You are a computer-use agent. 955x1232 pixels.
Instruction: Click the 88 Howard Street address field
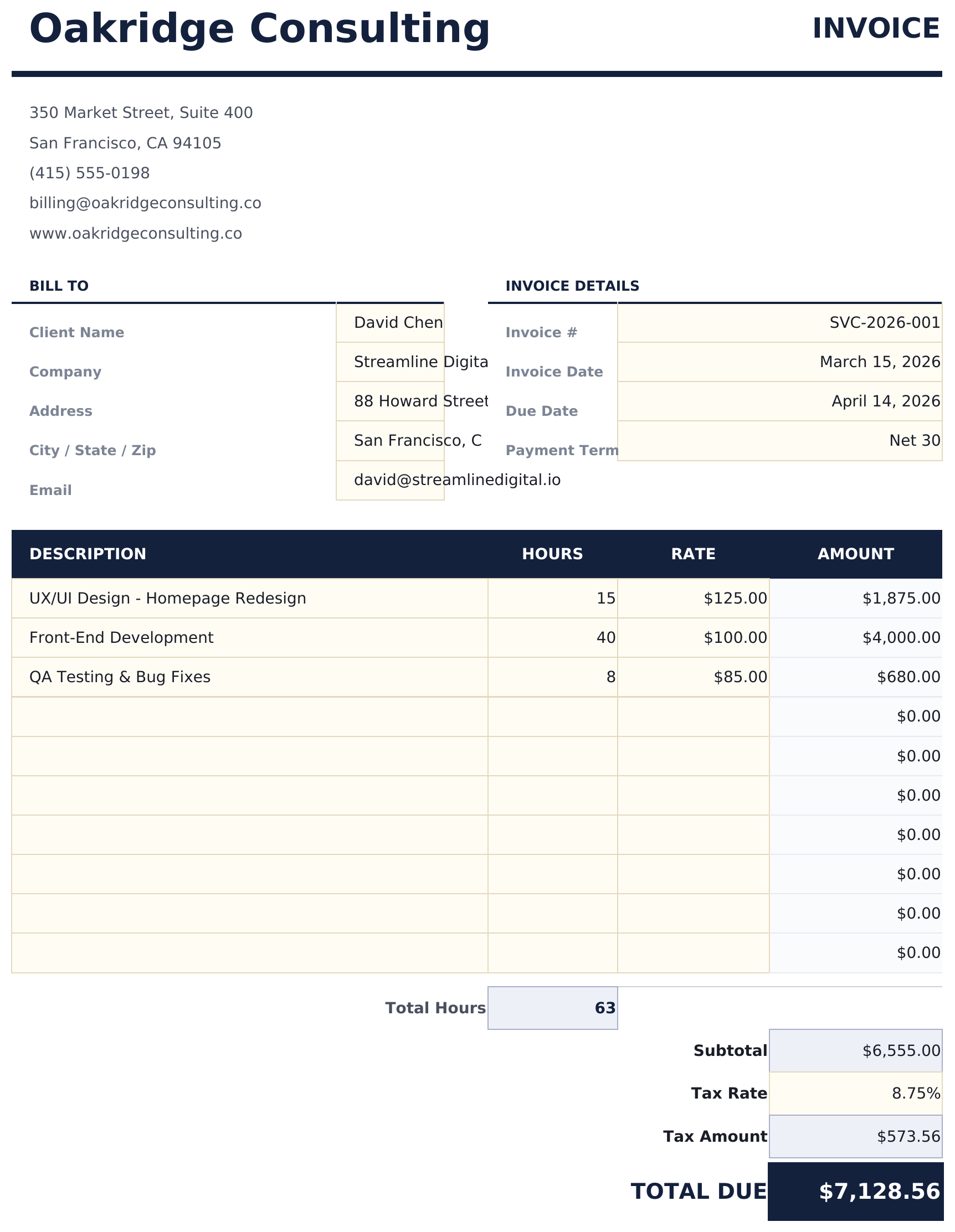(390, 401)
